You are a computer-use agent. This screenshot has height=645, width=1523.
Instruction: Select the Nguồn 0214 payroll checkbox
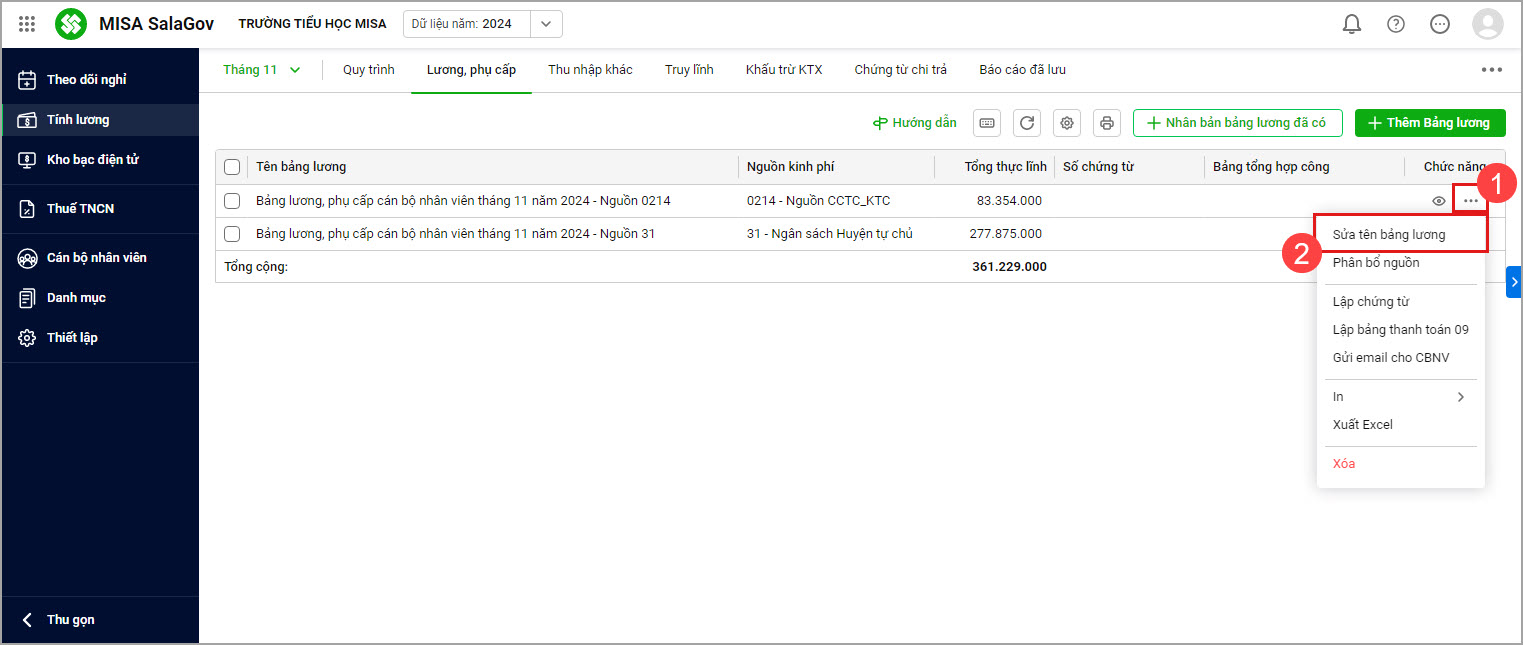(x=232, y=201)
